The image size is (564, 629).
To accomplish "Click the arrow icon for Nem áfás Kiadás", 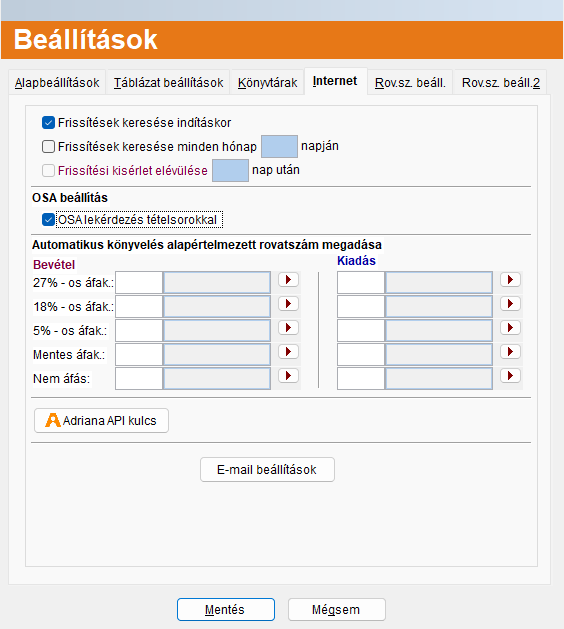I will (x=510, y=376).
